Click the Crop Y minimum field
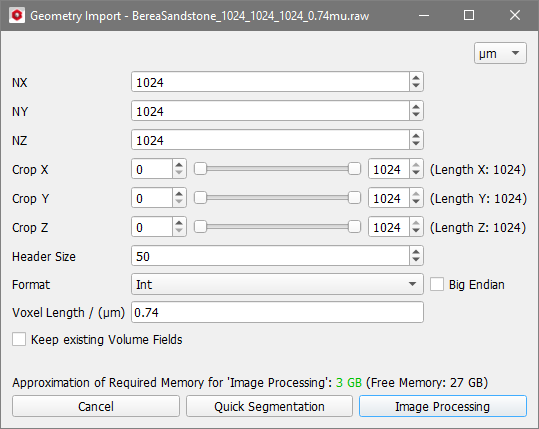 click(x=152, y=198)
